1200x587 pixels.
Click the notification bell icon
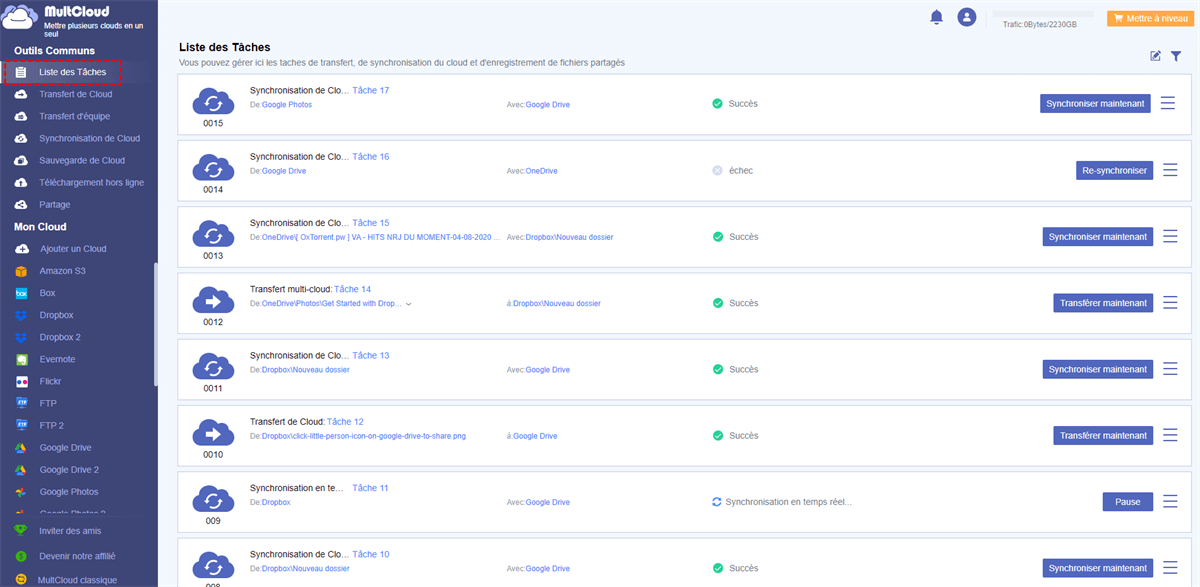coord(937,17)
